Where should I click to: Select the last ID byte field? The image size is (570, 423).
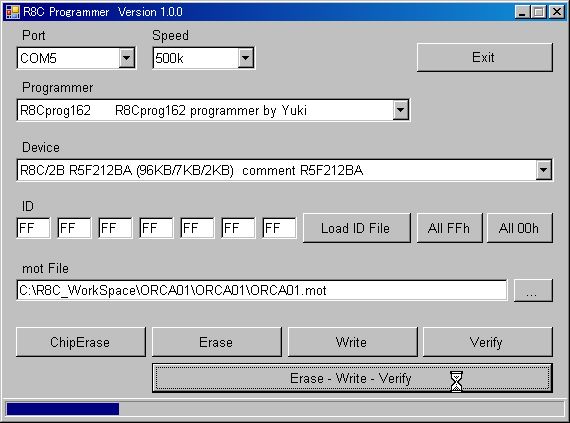tap(279, 228)
